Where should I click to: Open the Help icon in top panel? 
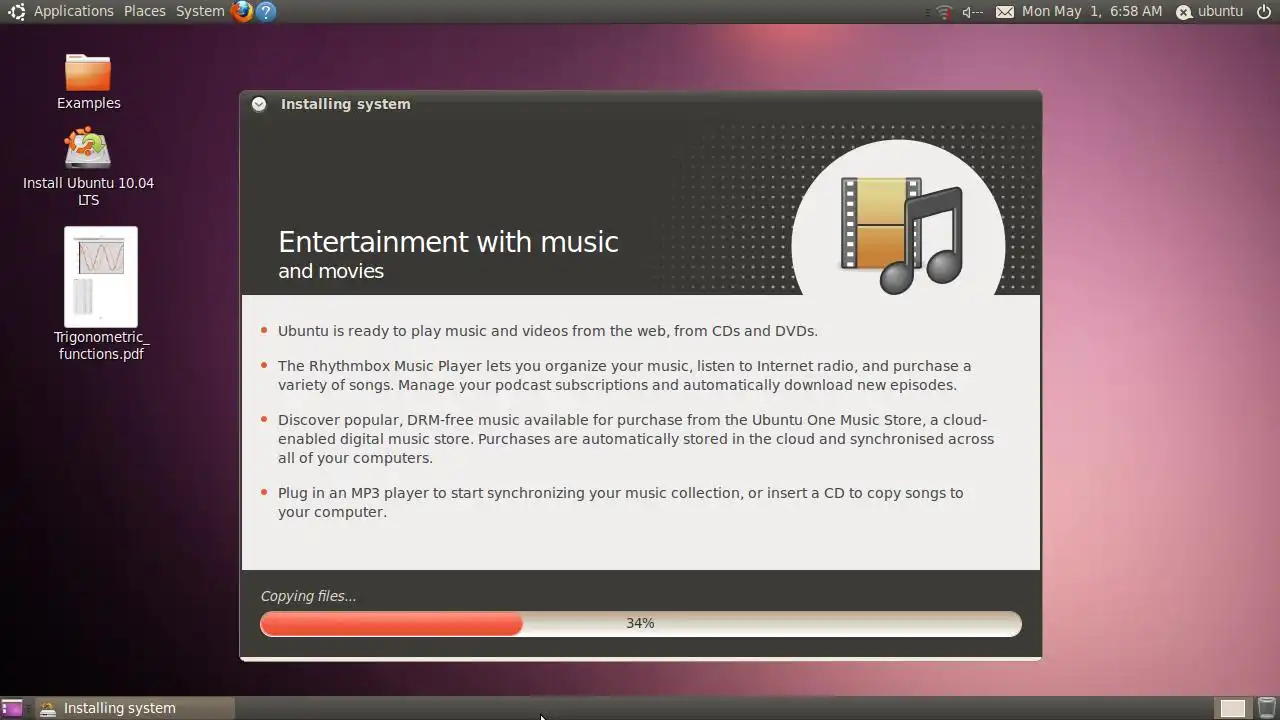pos(266,11)
